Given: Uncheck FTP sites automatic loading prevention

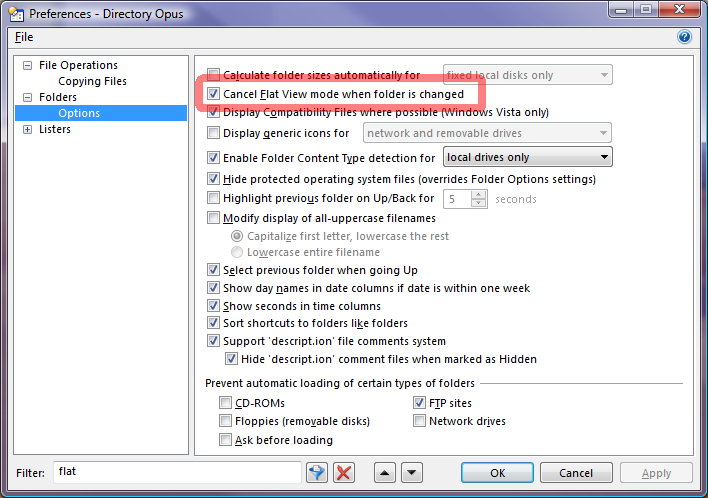Looking at the screenshot, I should click(421, 403).
